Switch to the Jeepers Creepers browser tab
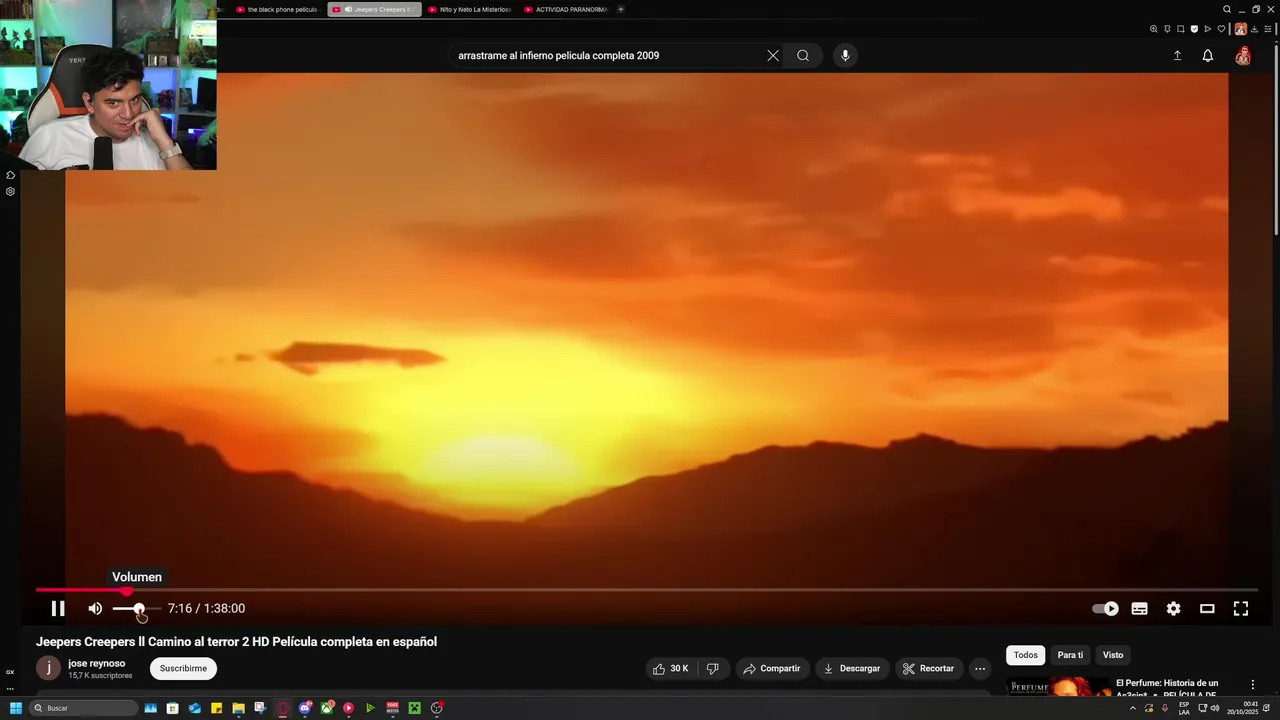 [375, 9]
